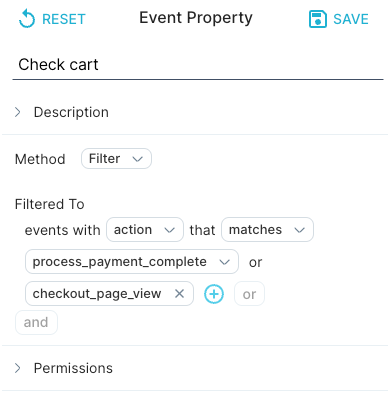Click the chevron in the matches dropdown
The width and height of the screenshot is (388, 400).
pos(299,230)
